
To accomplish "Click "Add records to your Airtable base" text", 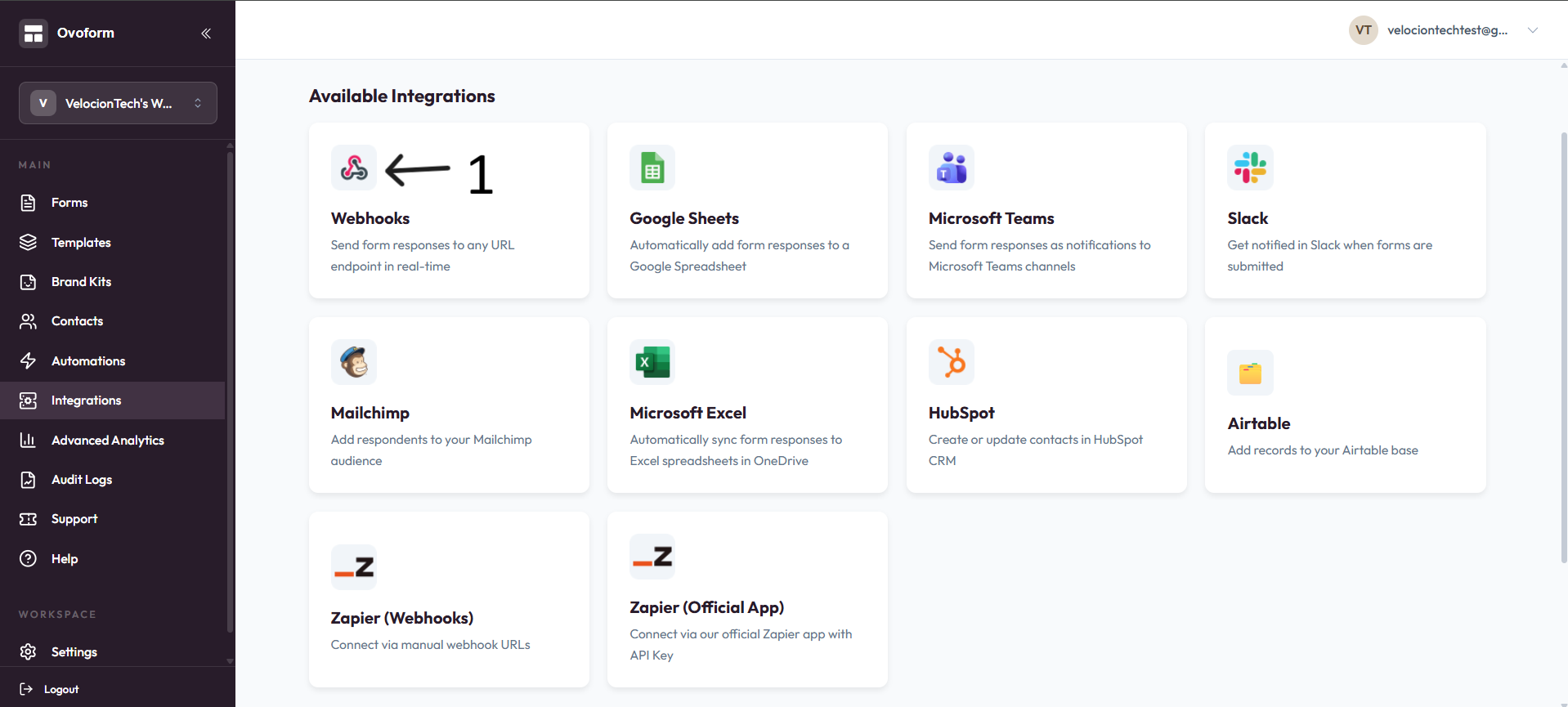I will click(x=1323, y=450).
